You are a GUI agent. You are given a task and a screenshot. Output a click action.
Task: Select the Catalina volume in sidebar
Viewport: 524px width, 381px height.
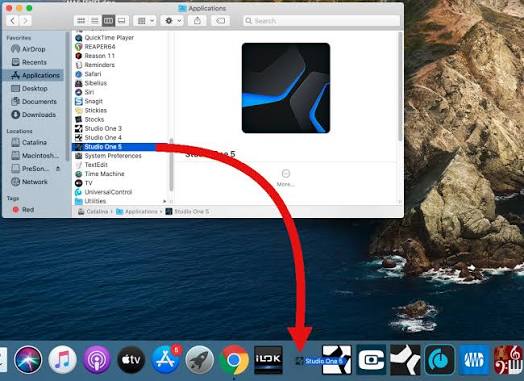point(33,142)
